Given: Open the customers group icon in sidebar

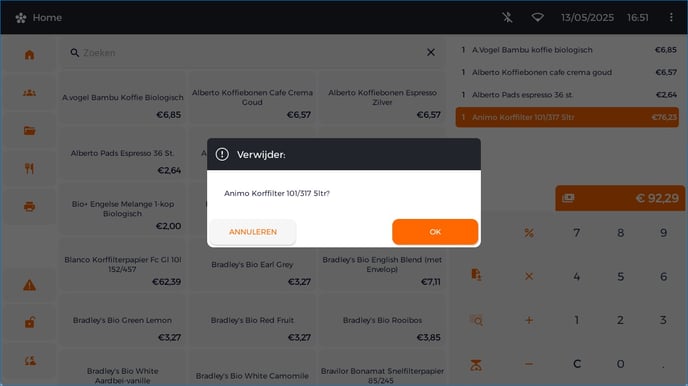Looking at the screenshot, I should (29, 93).
